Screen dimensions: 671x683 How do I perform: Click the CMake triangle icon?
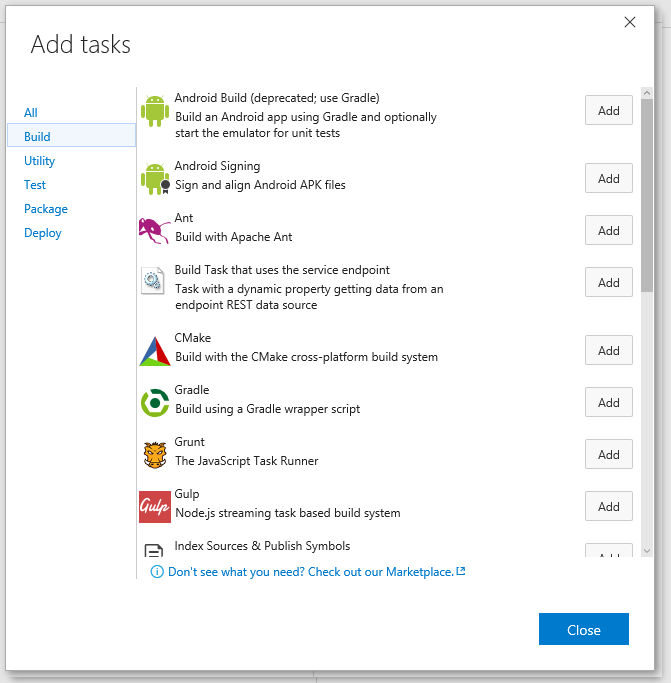tap(155, 351)
